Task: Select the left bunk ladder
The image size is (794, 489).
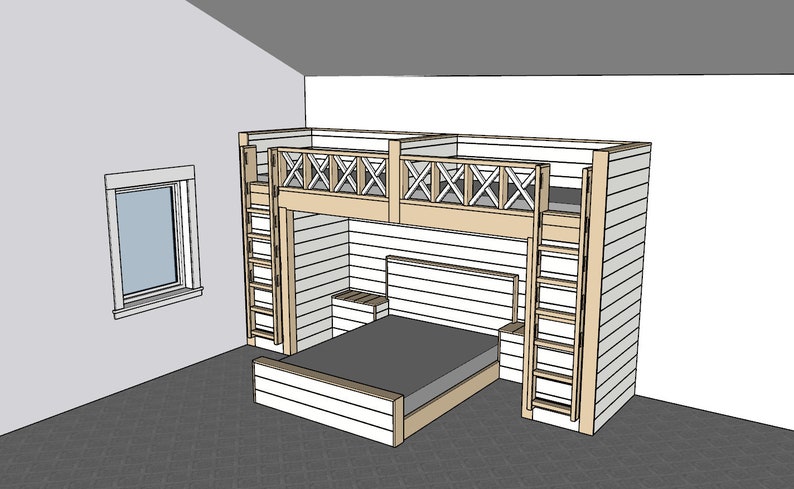Action: pos(262,246)
